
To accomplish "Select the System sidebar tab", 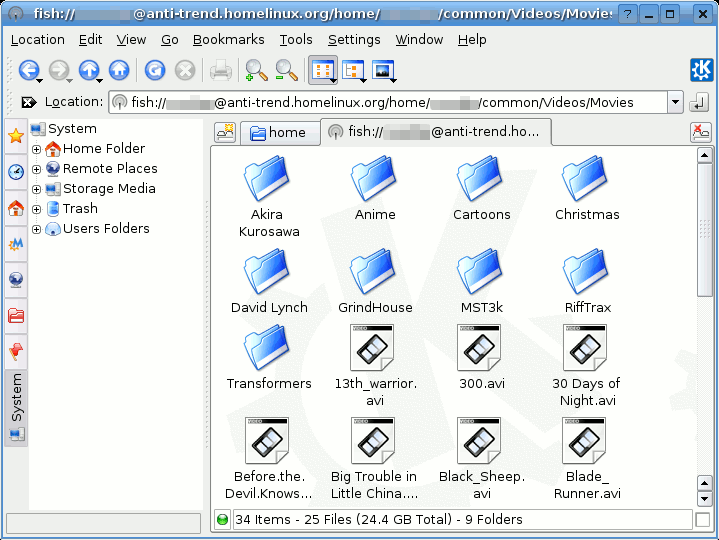I will pyautogui.click(x=16, y=408).
